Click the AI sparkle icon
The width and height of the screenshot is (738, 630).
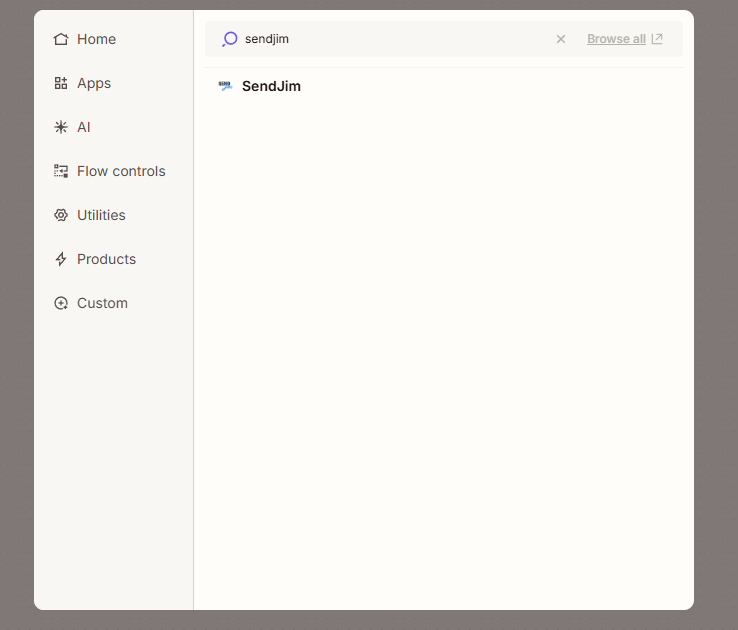tap(61, 127)
